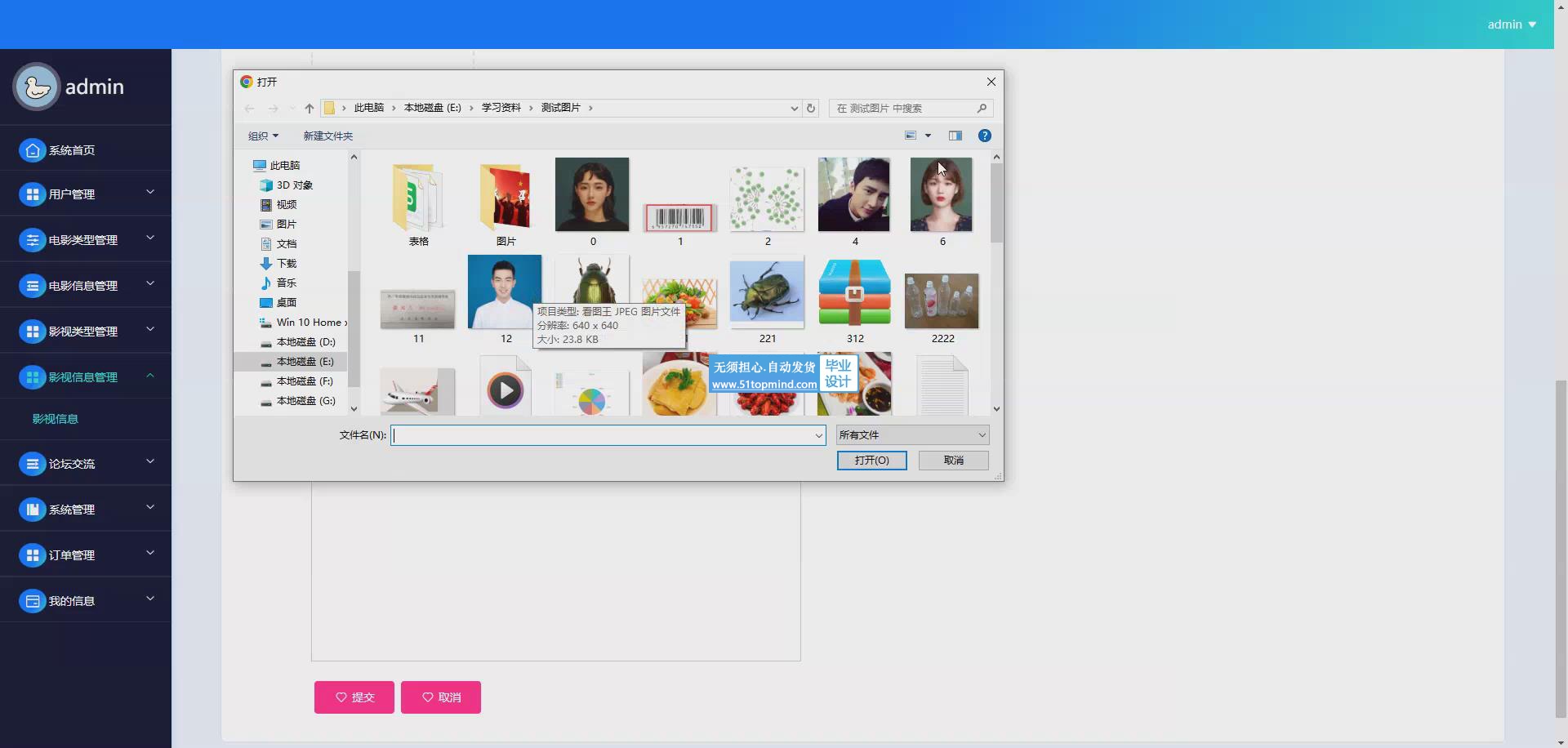Click the 我的信息 card icon
This screenshot has height=748, width=1568.
pyautogui.click(x=32, y=601)
